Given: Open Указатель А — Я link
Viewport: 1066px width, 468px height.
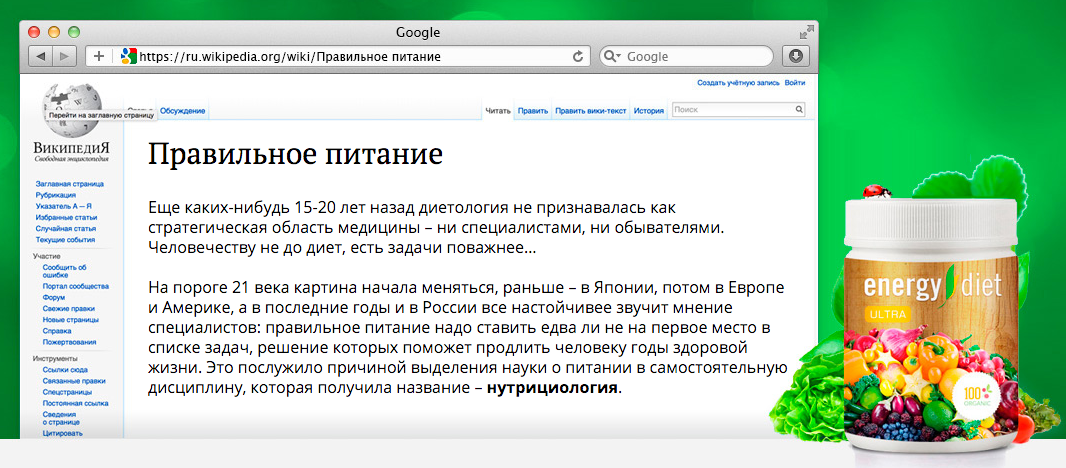Looking at the screenshot, I should tap(63, 206).
